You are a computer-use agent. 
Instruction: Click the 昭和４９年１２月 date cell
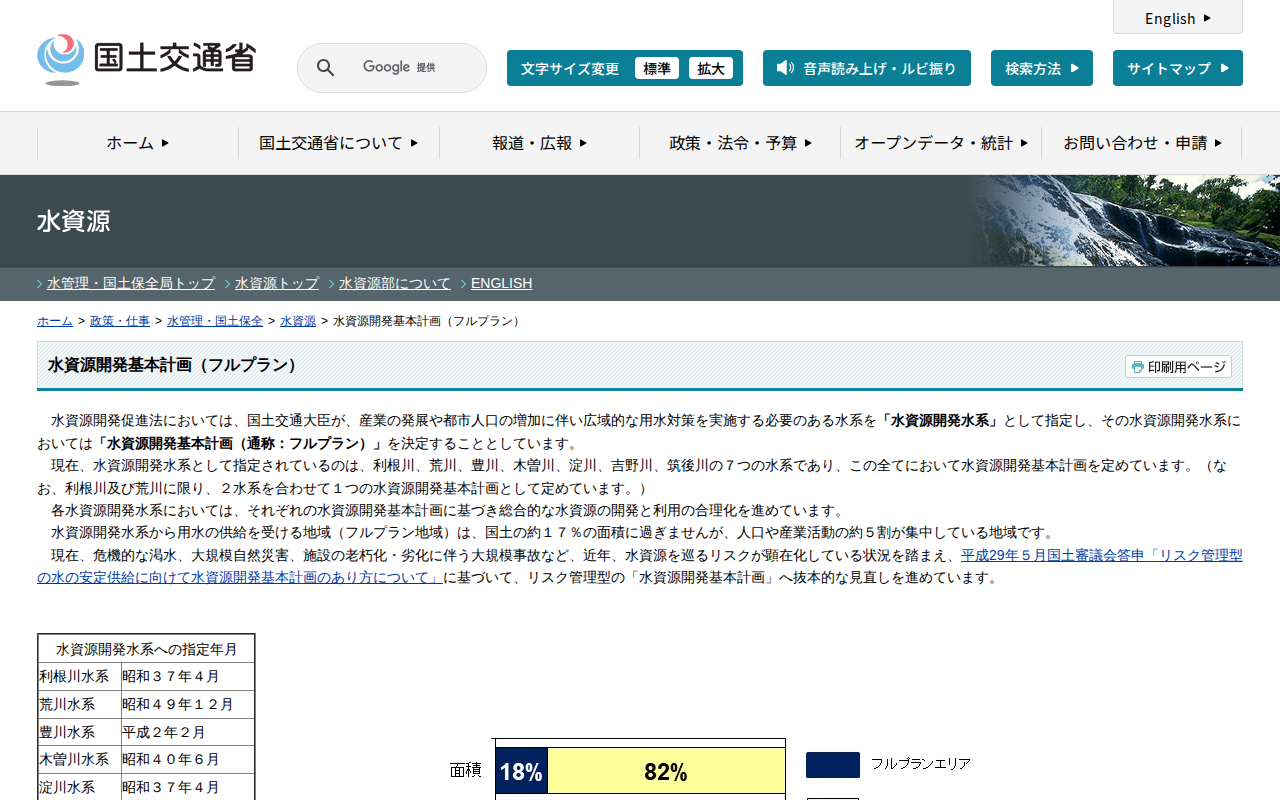188,705
